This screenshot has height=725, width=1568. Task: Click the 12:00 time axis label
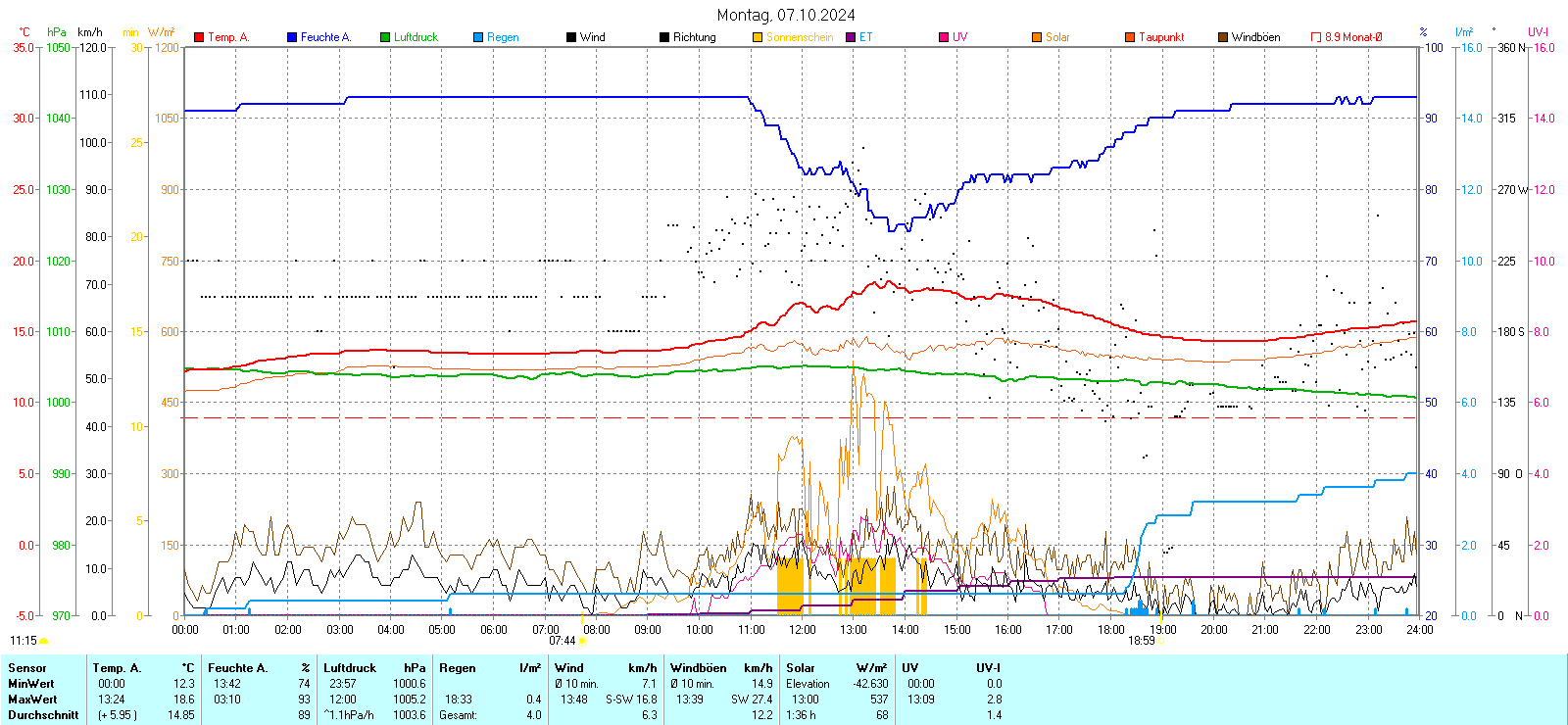coord(803,629)
